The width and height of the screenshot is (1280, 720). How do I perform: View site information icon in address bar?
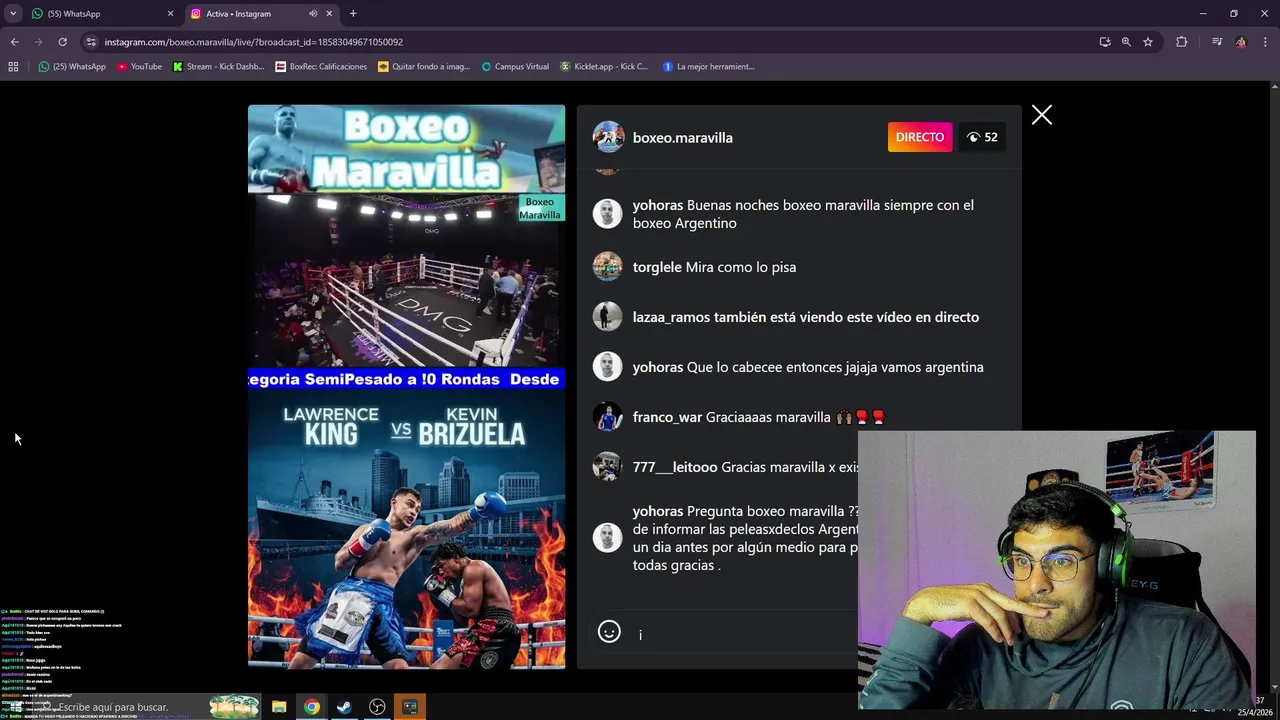(91, 42)
